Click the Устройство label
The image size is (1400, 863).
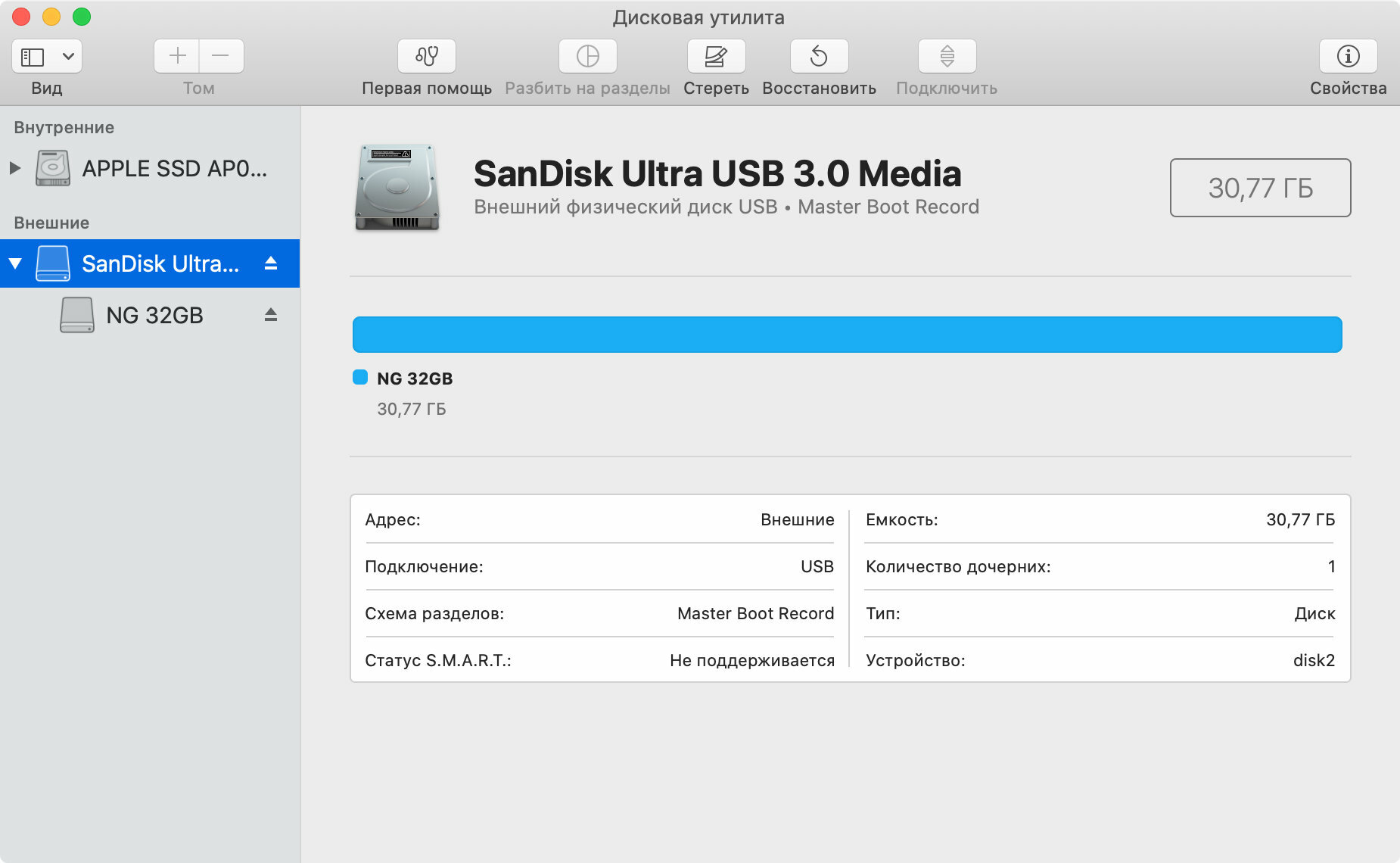[x=916, y=660]
